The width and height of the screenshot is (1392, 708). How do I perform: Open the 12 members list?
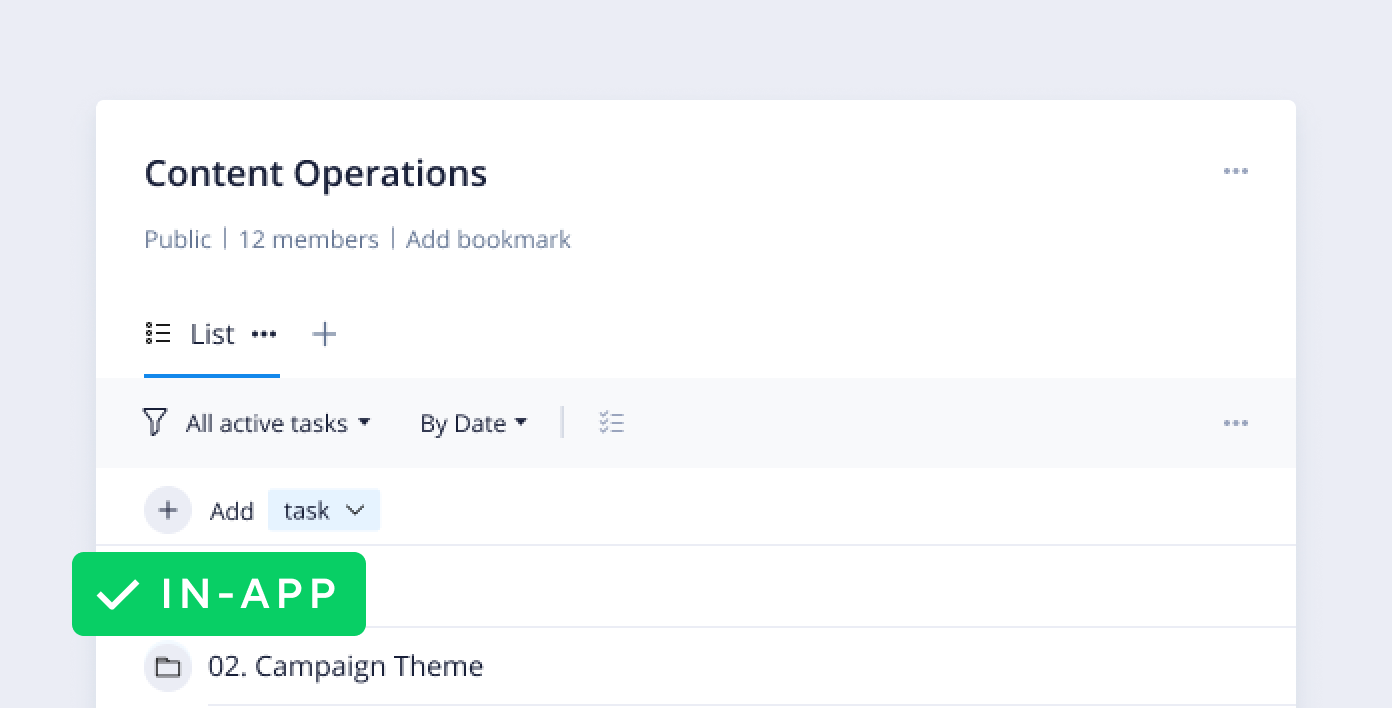pyautogui.click(x=309, y=239)
